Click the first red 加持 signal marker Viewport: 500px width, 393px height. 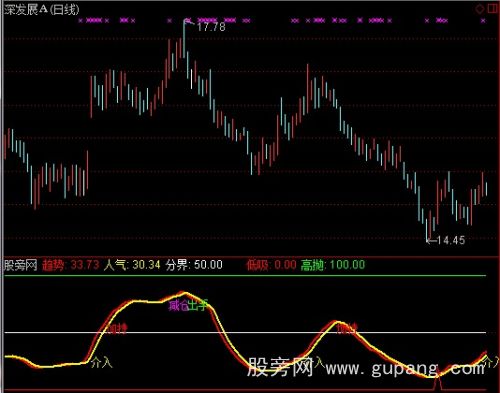[x=116, y=329]
